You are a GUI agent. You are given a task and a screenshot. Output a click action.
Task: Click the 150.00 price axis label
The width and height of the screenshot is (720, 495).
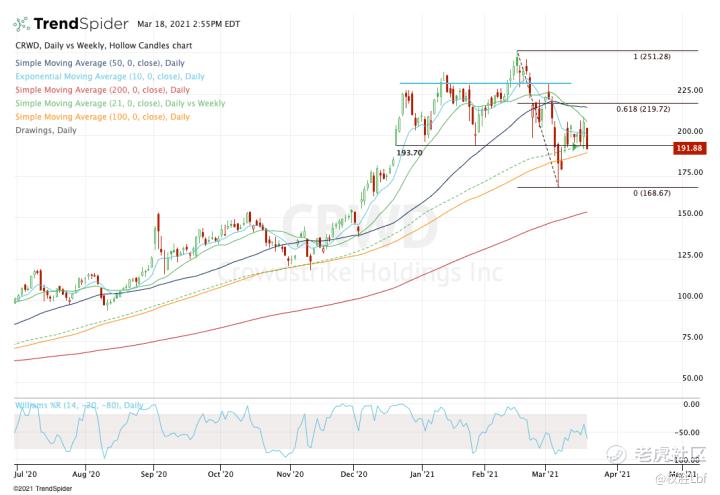(690, 213)
